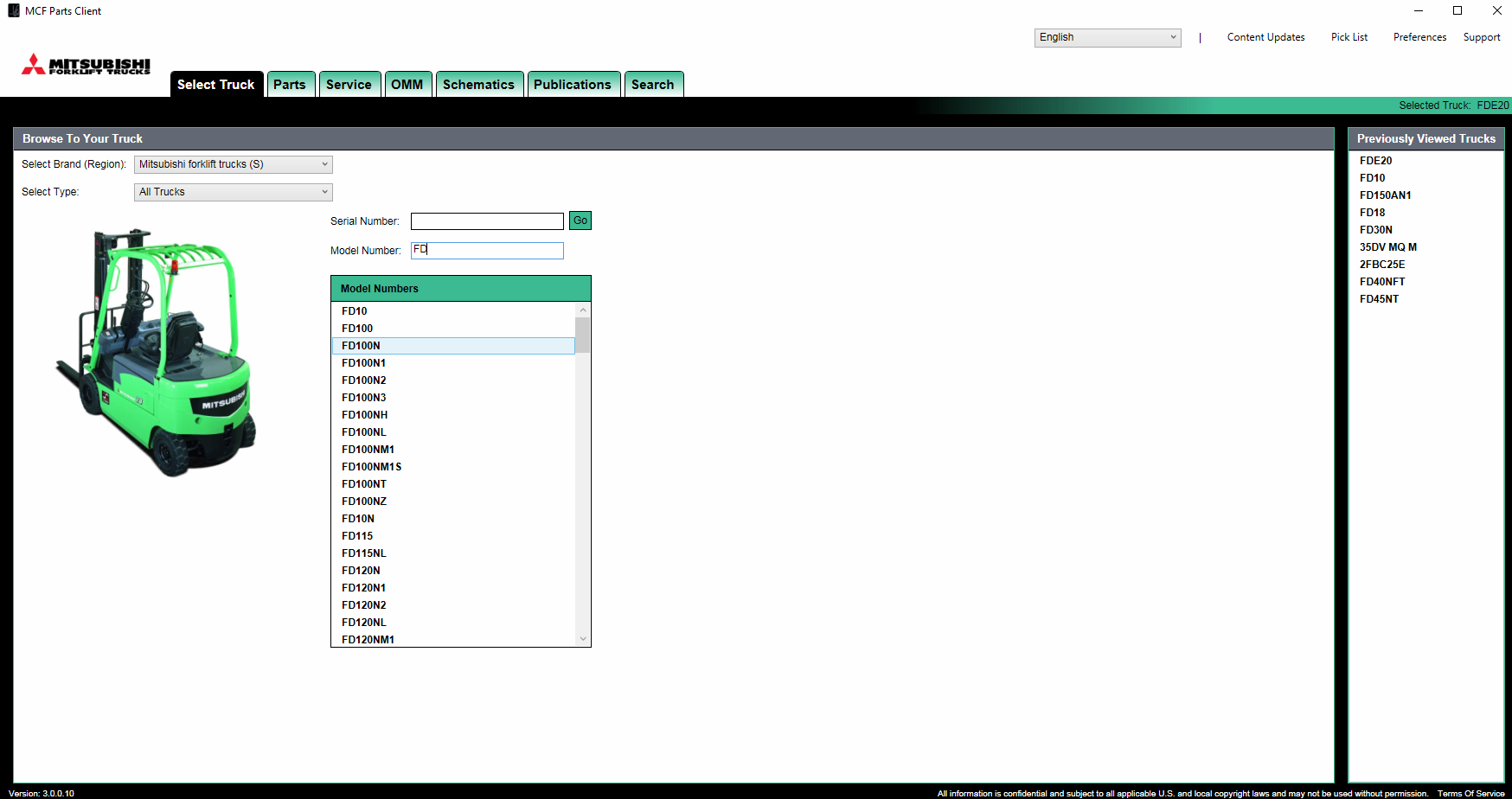
Task: Click the Terms Of Service link
Action: pos(1470,793)
